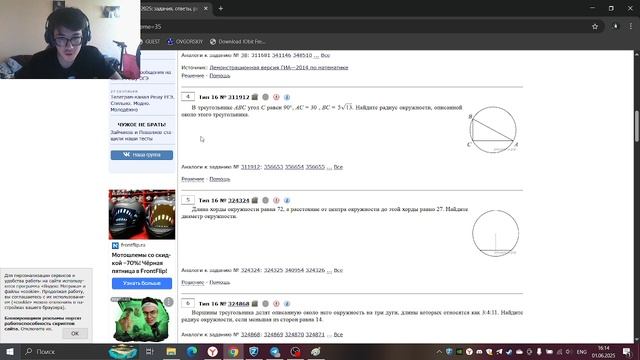Open Telegram-канал Решу ЕГЭ sidebar link

pos(142,103)
